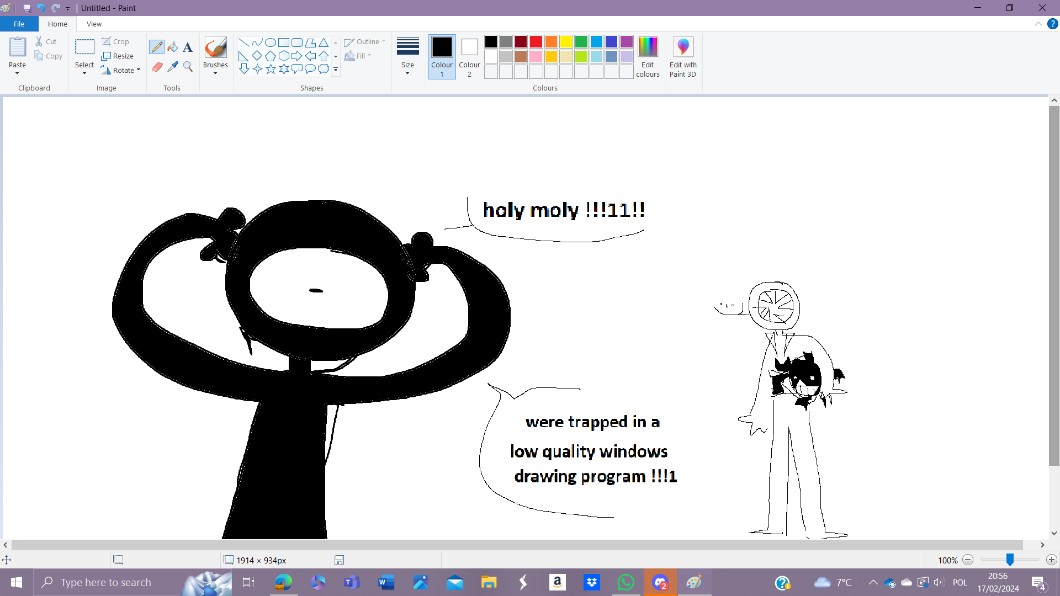Choose the Eraser tool
1060x596 pixels.
(157, 67)
